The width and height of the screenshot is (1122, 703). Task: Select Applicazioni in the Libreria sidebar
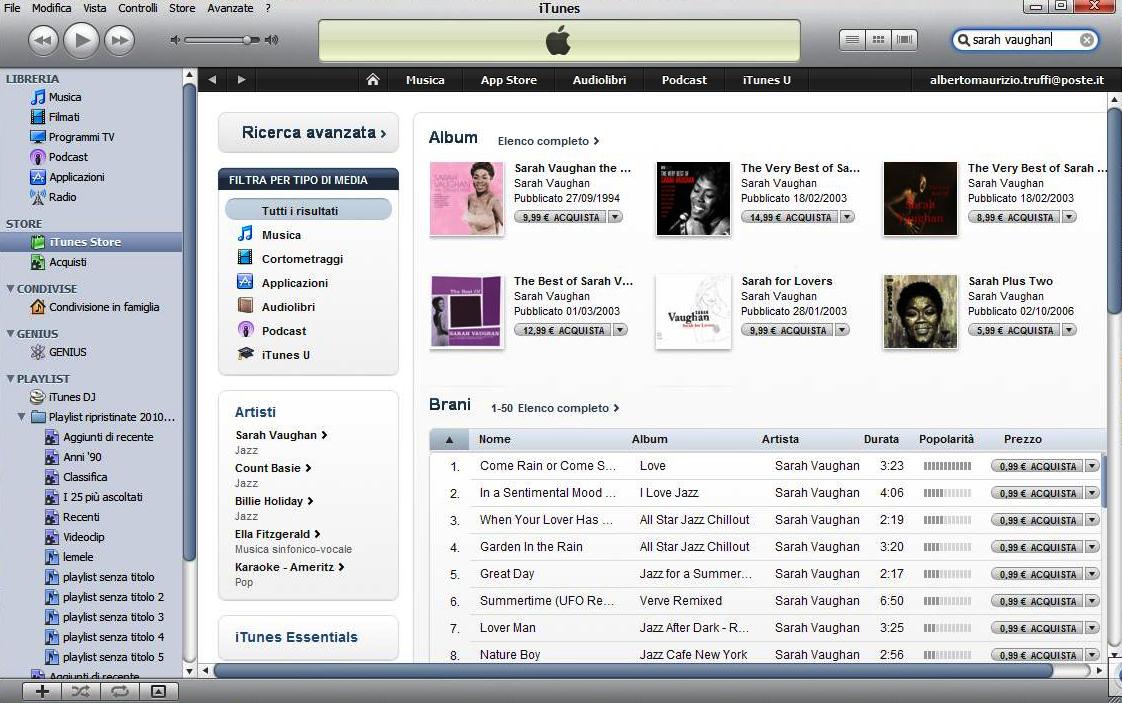click(x=68, y=177)
